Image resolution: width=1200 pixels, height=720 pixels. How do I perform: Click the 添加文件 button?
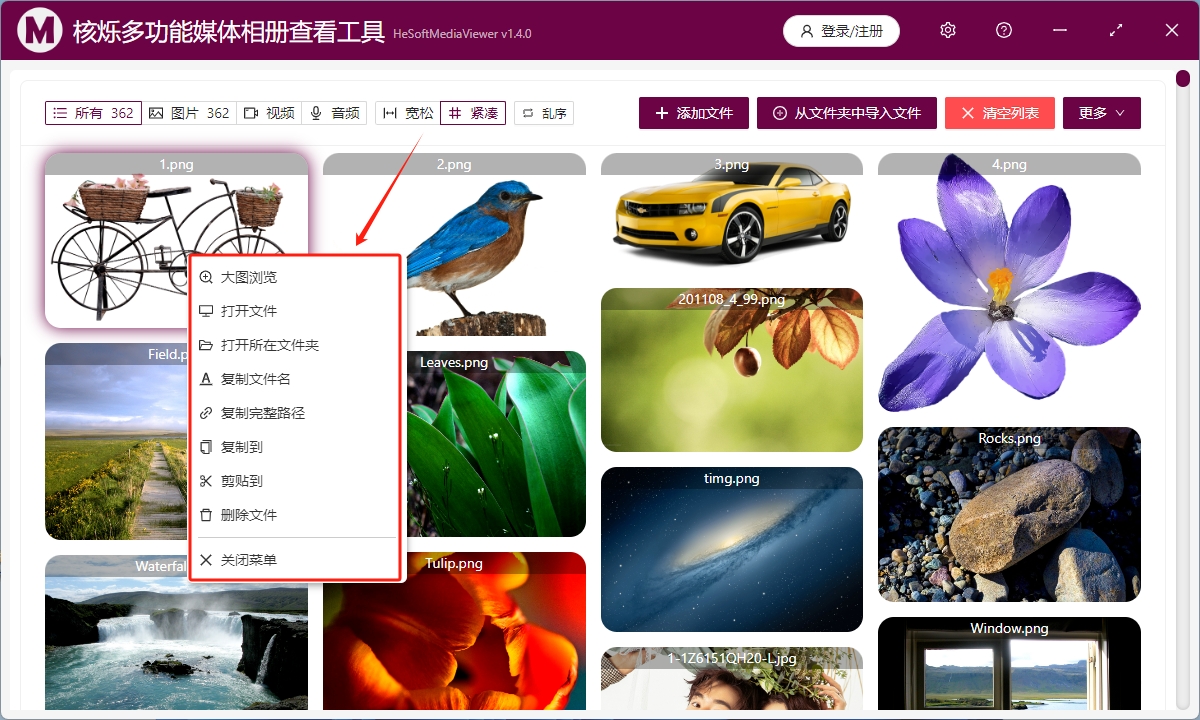pos(694,112)
